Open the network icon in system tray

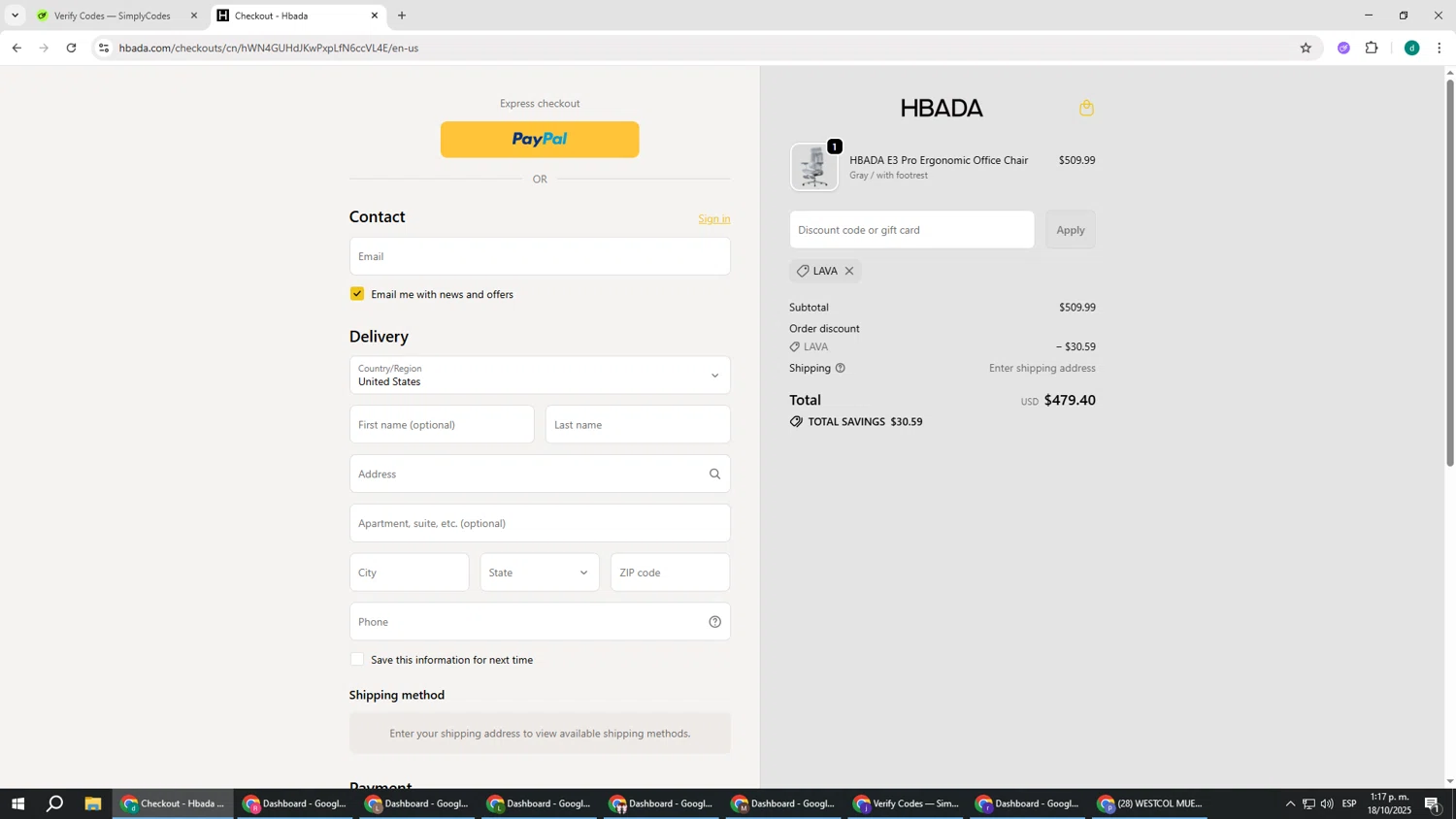1308,803
